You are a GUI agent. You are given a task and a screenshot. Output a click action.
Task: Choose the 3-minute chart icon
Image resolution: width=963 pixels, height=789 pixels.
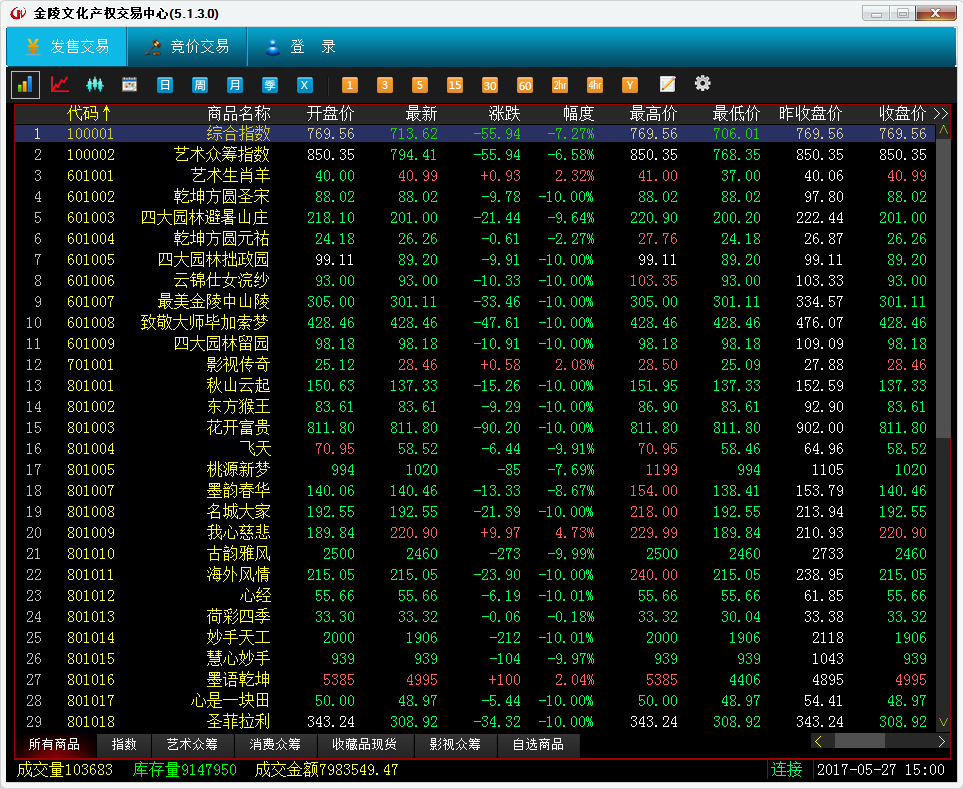coord(384,85)
